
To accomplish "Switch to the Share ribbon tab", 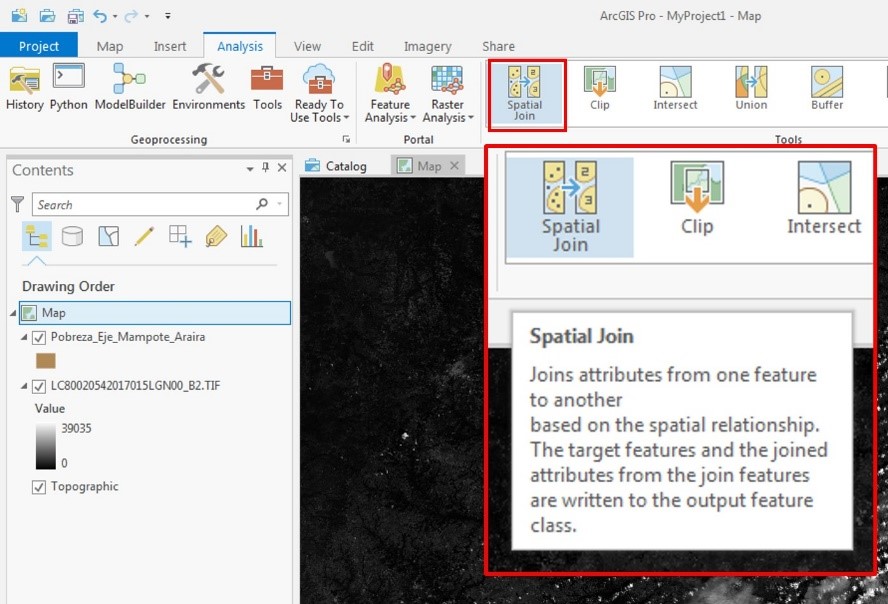I will tap(498, 46).
